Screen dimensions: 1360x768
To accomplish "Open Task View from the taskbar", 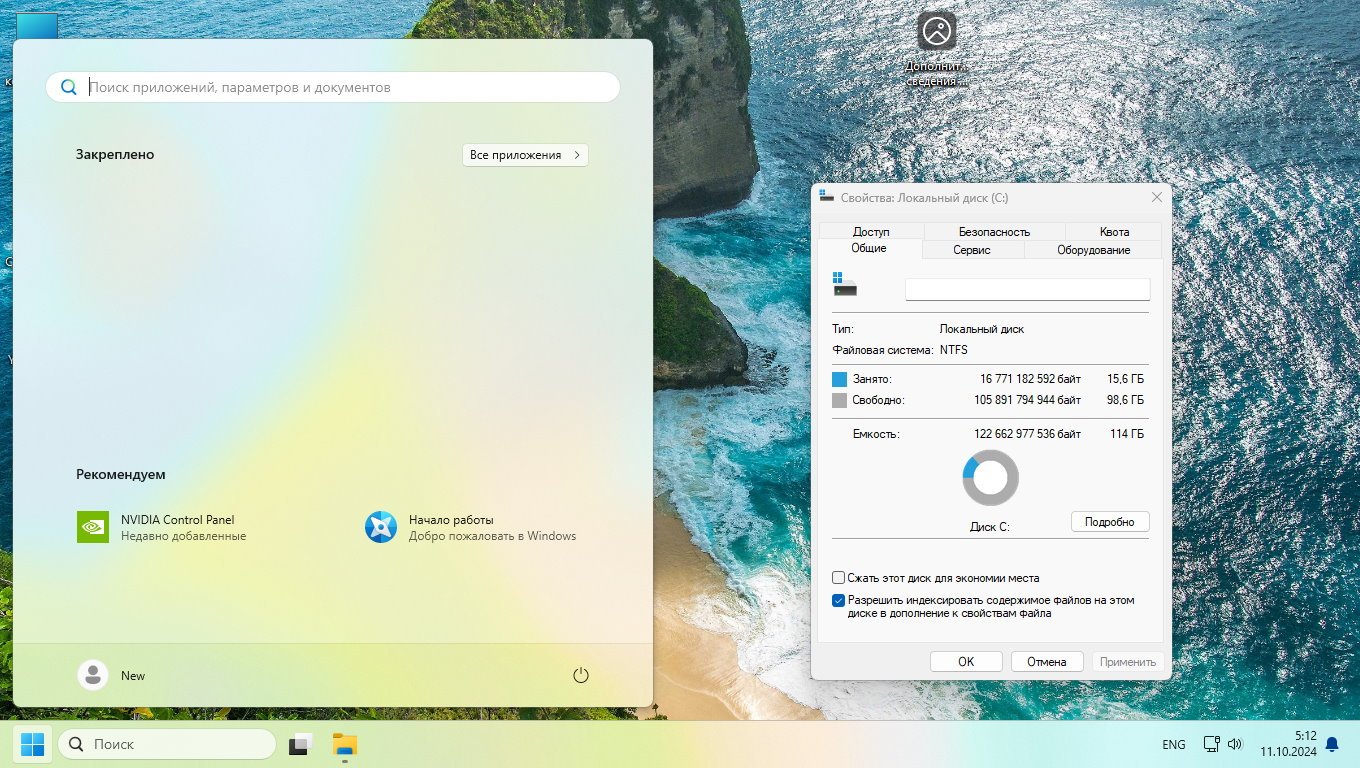I will click(301, 744).
